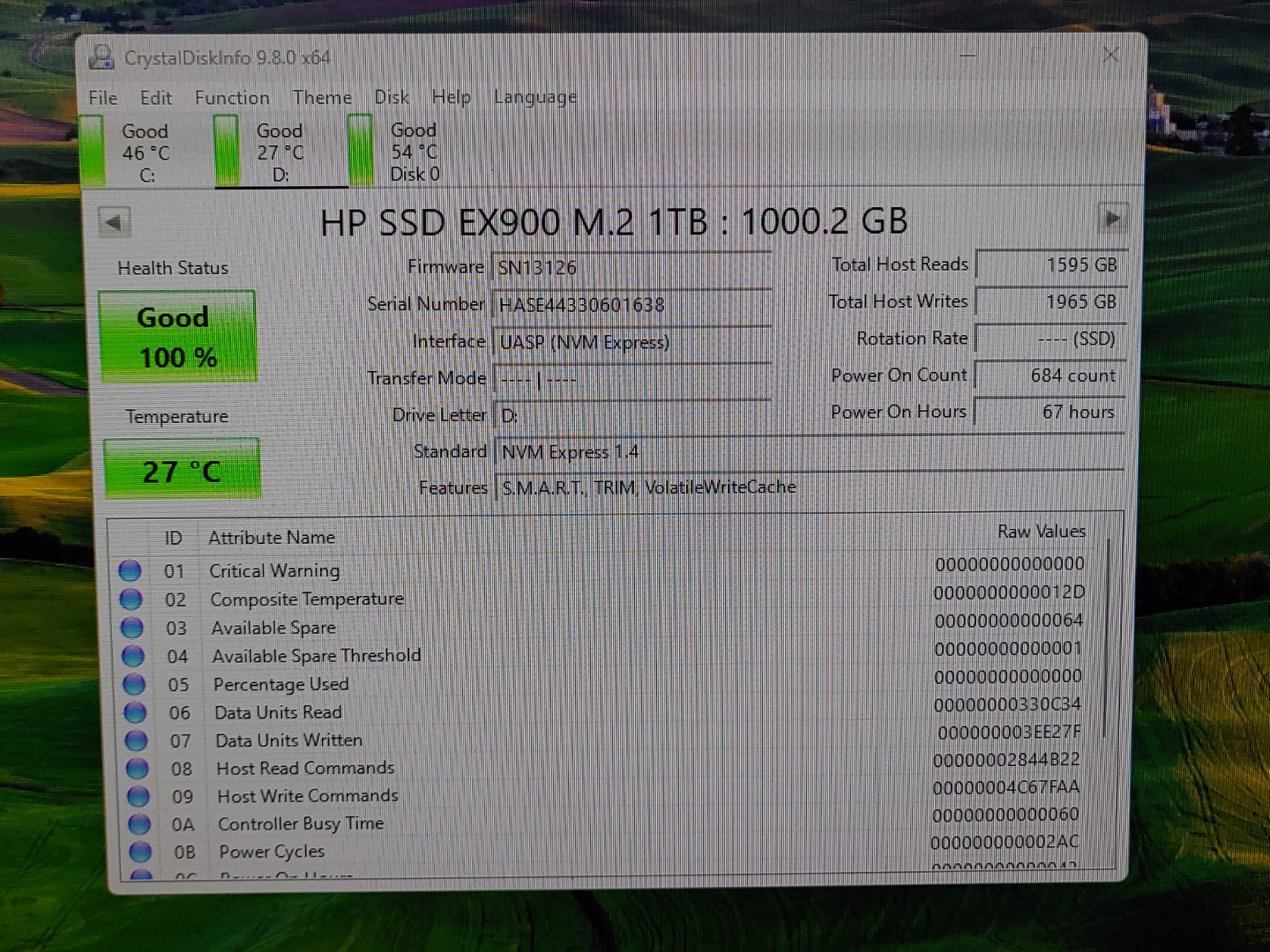1270x952 pixels.
Task: Click the blue status icon for Available Spare
Action: pyautogui.click(x=132, y=628)
